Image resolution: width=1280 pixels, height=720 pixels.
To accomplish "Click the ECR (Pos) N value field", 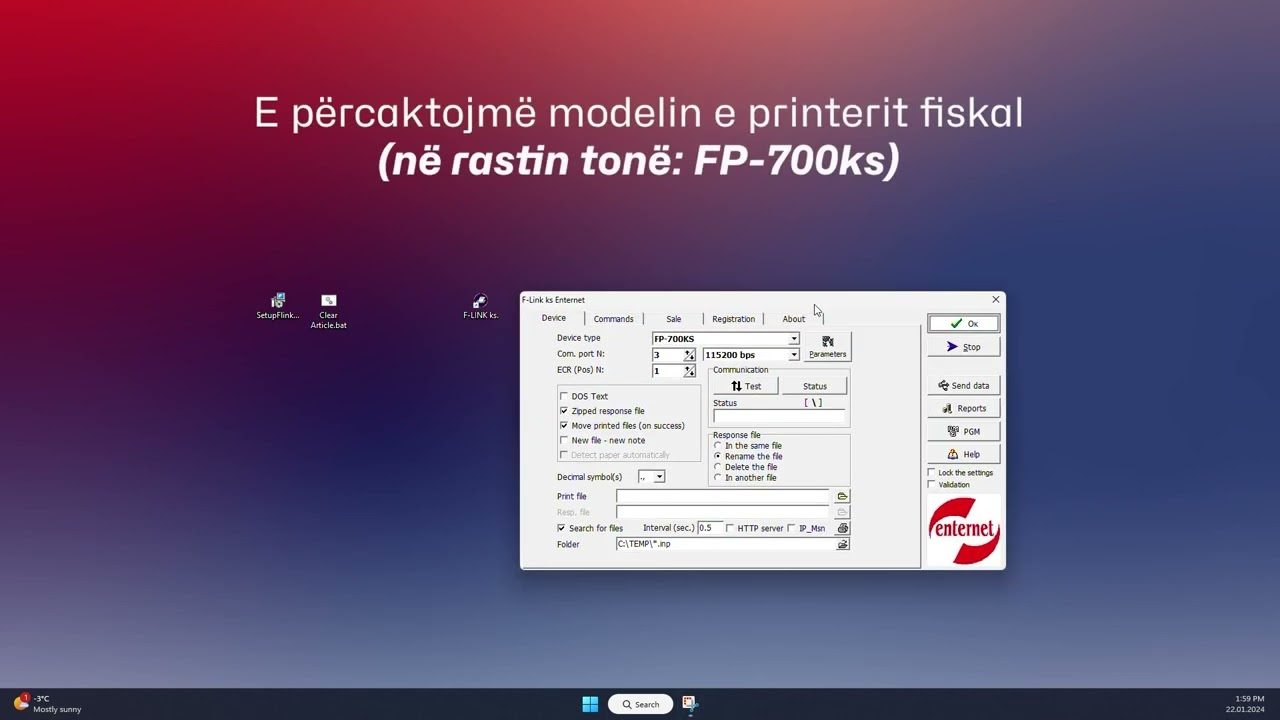I will (667, 371).
